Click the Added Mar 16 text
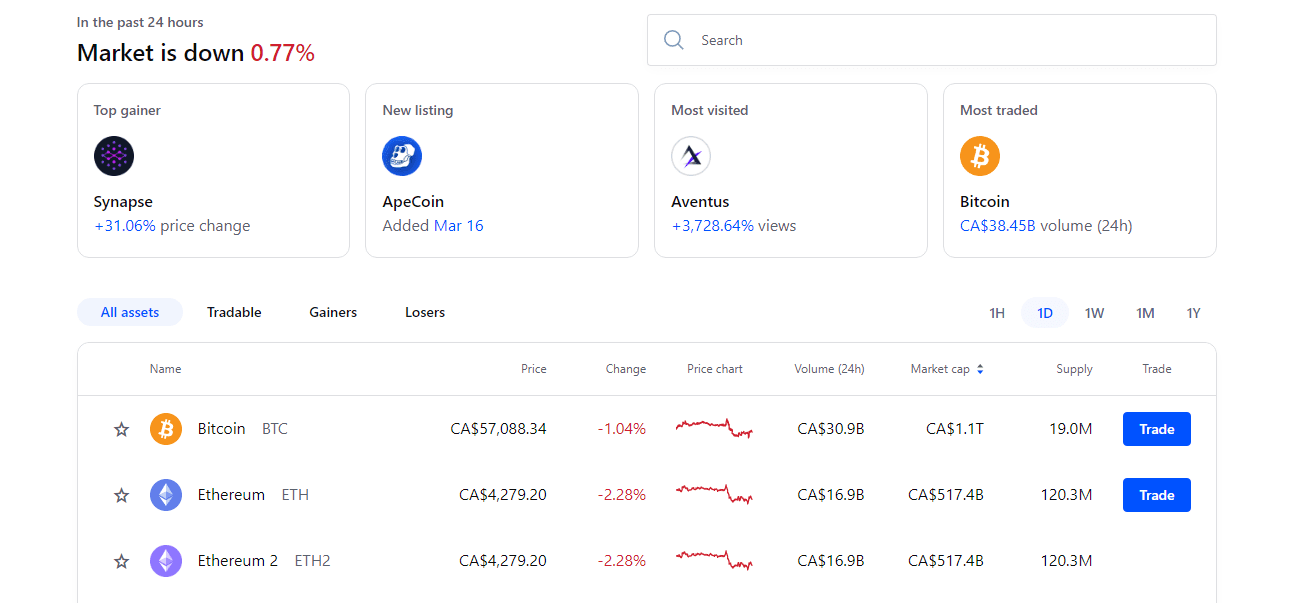Image resolution: width=1301 pixels, height=603 pixels. [x=433, y=226]
